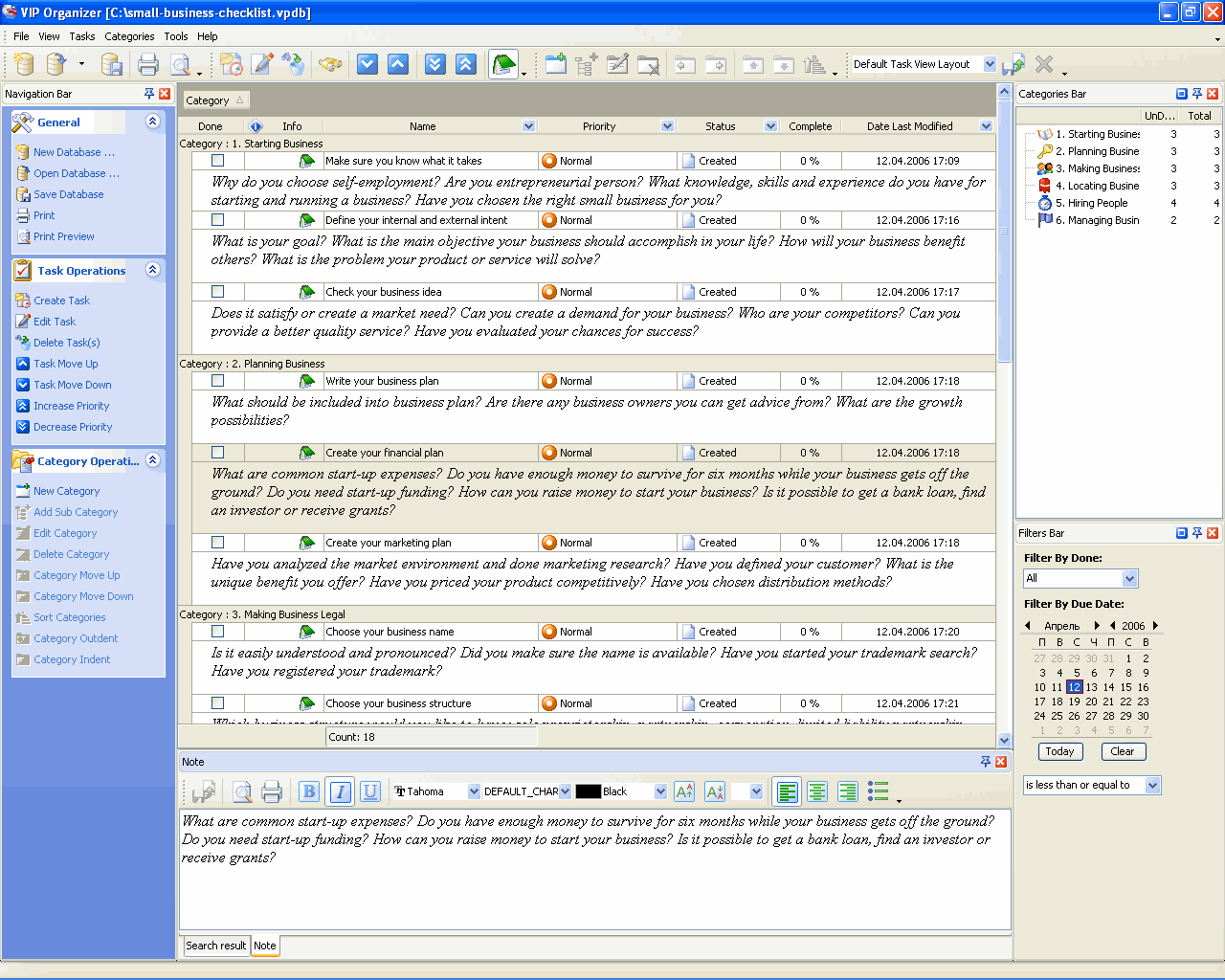Click the Underline button in the Note toolbar
1225x980 pixels.
point(370,791)
